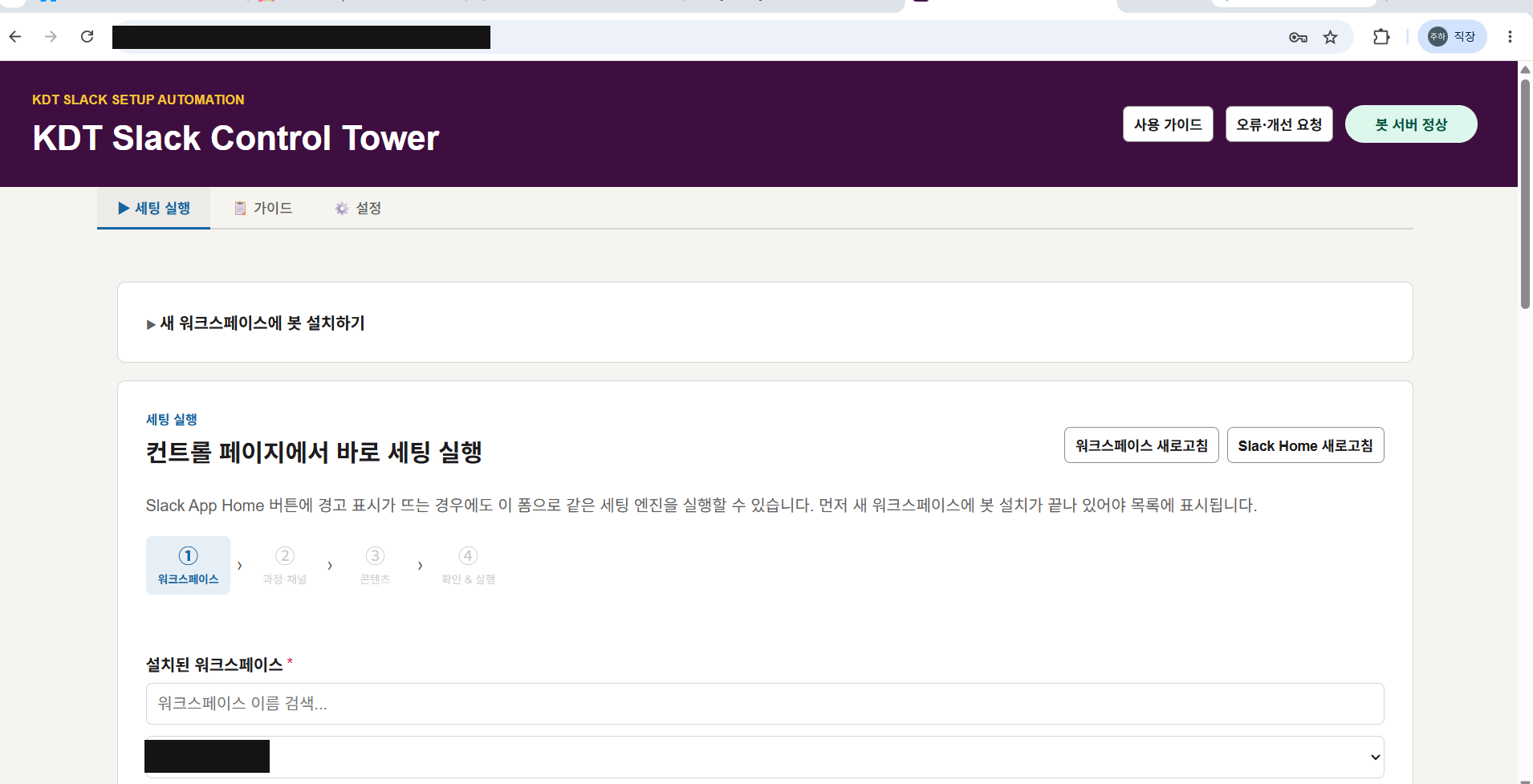The height and width of the screenshot is (784, 1533).
Task: Switch to the 설정 tab
Action: click(x=358, y=209)
